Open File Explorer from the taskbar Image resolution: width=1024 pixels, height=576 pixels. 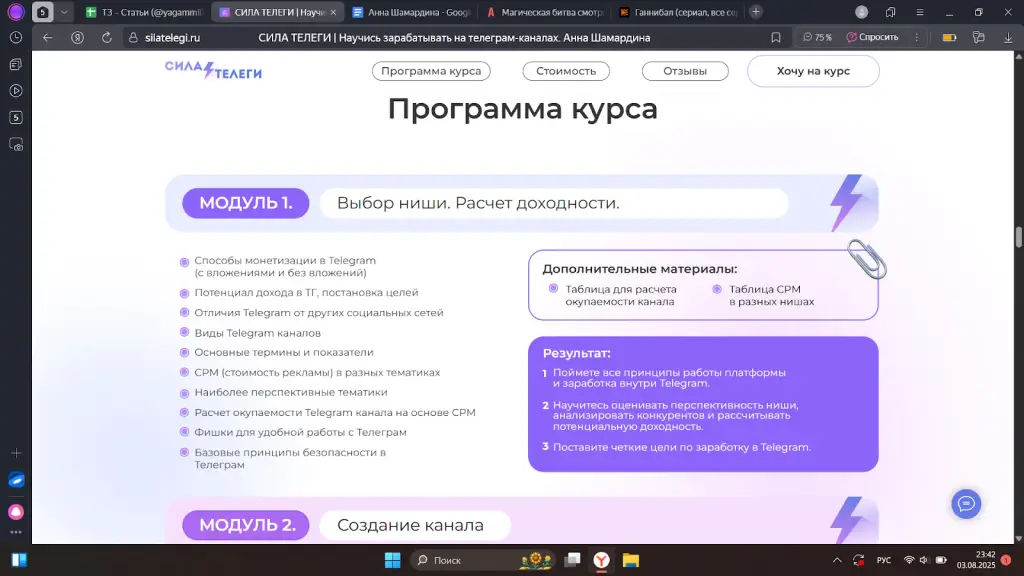(x=630, y=560)
